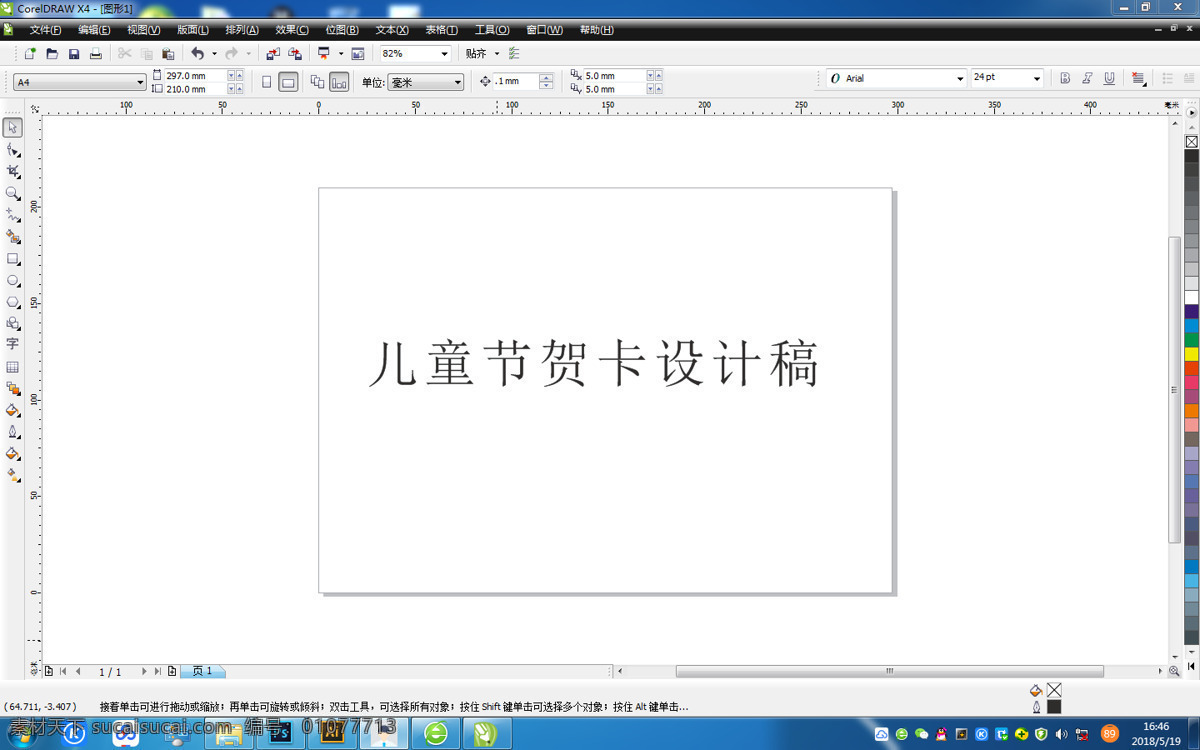Viewport: 1200px width, 750px height.
Task: Pick the Freehand curve tool
Action: coord(13,215)
